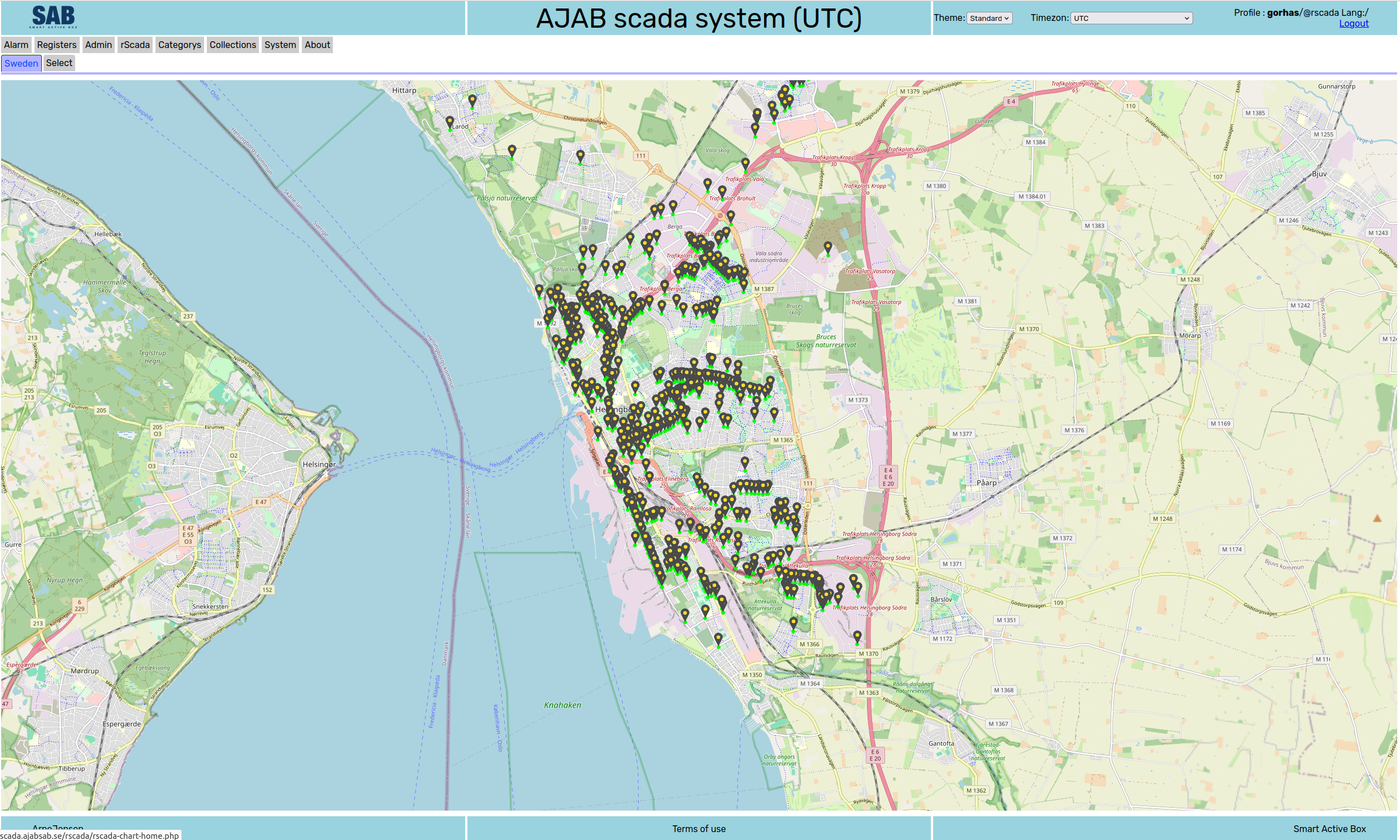Switch to the Select tab
This screenshot has height=840, width=1400.
click(x=59, y=63)
